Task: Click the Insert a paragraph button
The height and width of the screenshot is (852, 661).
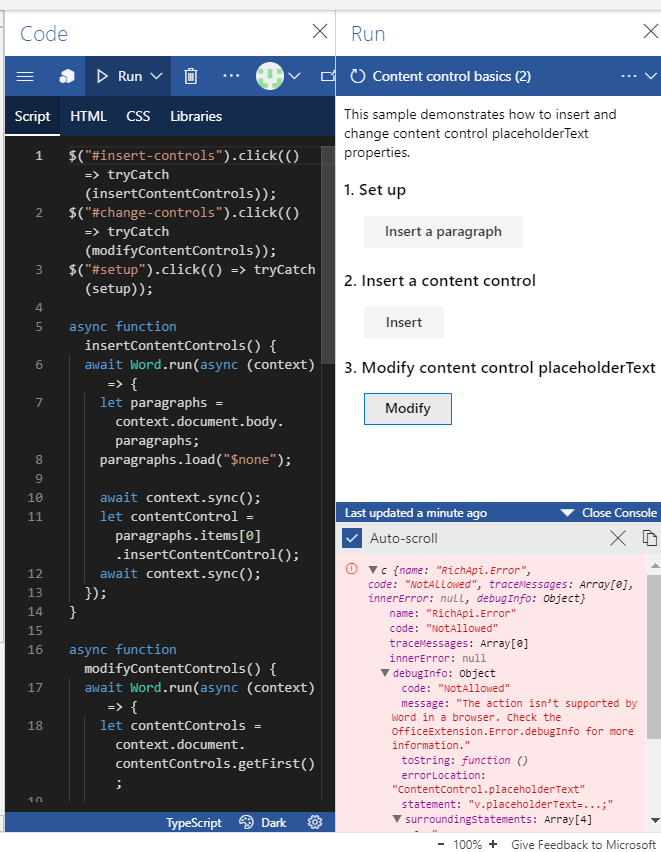Action: (x=443, y=231)
